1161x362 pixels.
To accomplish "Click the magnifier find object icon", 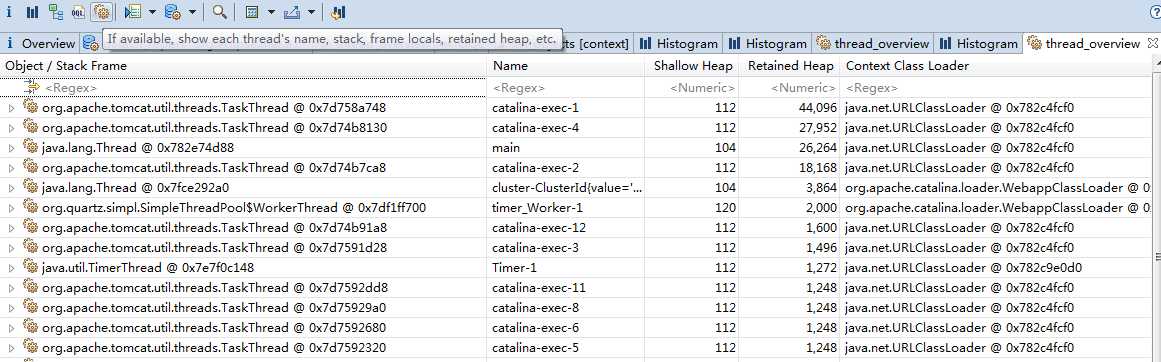I will tap(219, 12).
